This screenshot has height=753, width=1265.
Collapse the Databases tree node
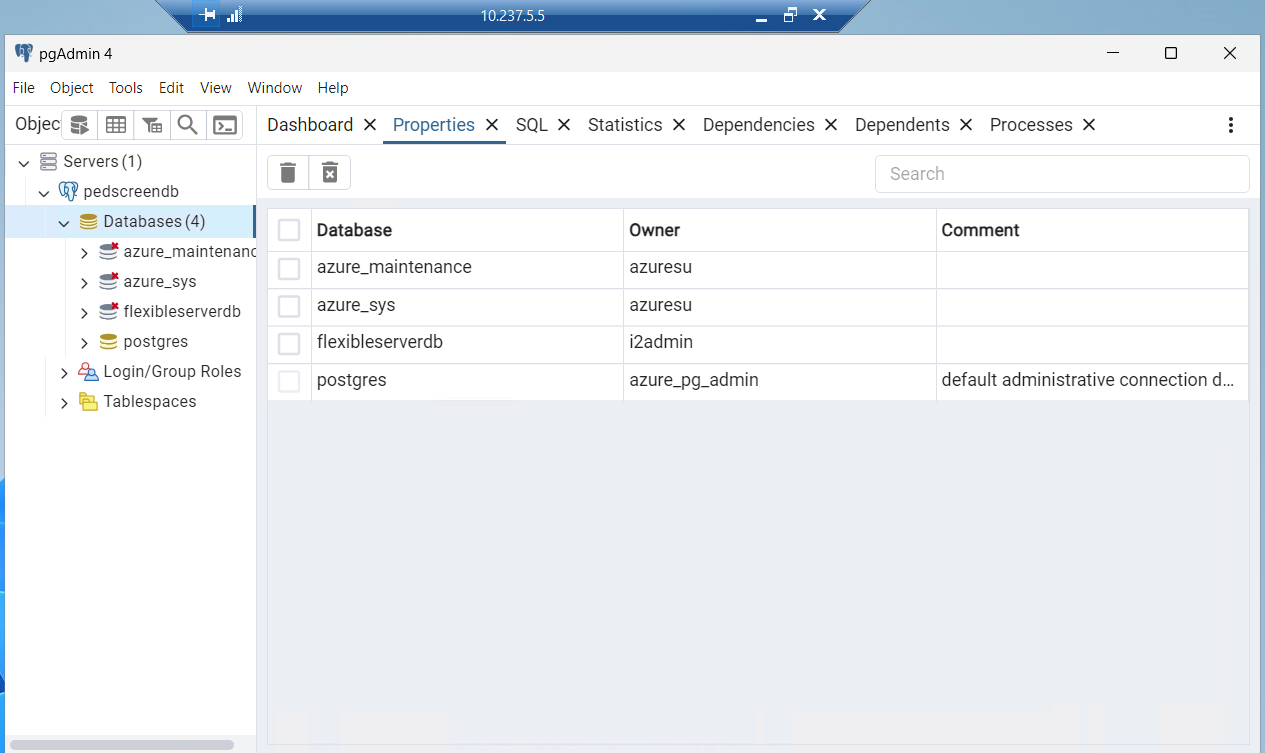pos(64,222)
